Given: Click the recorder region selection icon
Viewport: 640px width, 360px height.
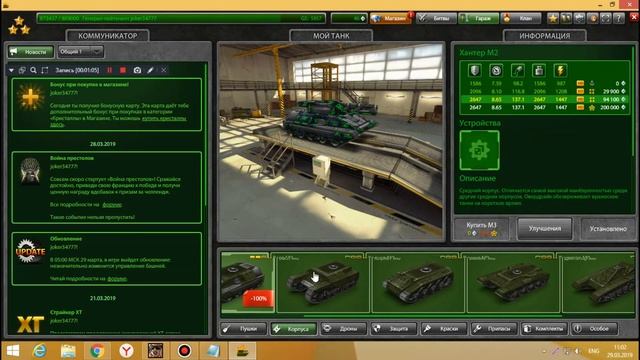Looking at the screenshot, I should tap(44, 70).
